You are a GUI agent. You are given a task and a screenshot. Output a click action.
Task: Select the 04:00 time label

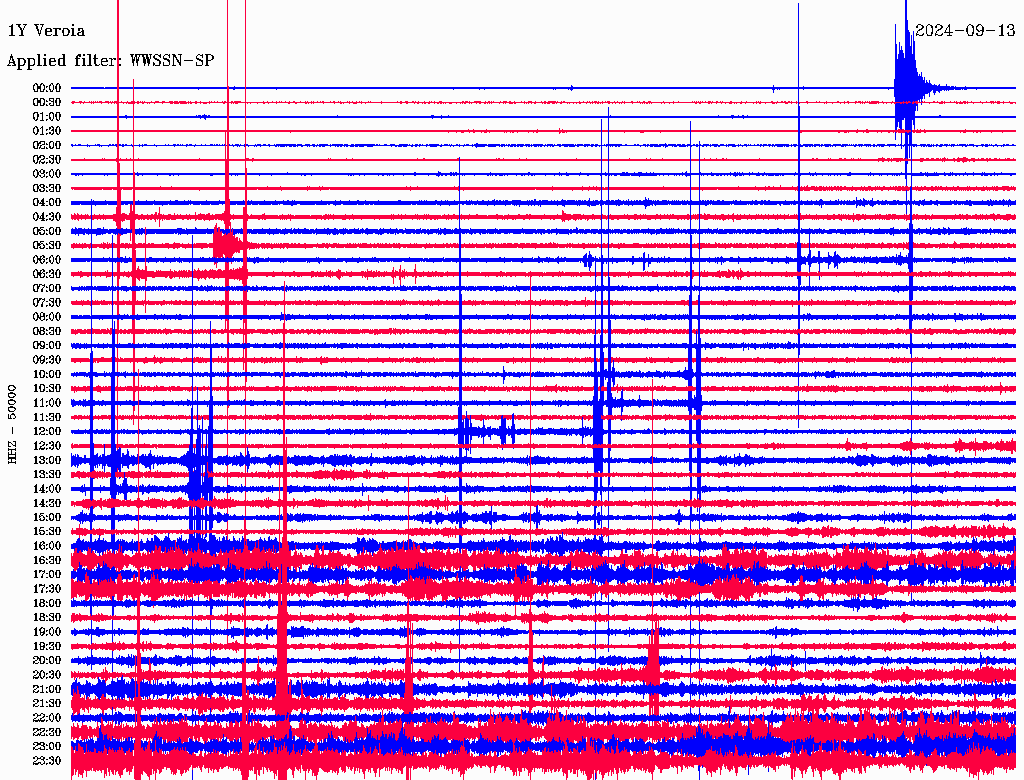click(x=47, y=203)
